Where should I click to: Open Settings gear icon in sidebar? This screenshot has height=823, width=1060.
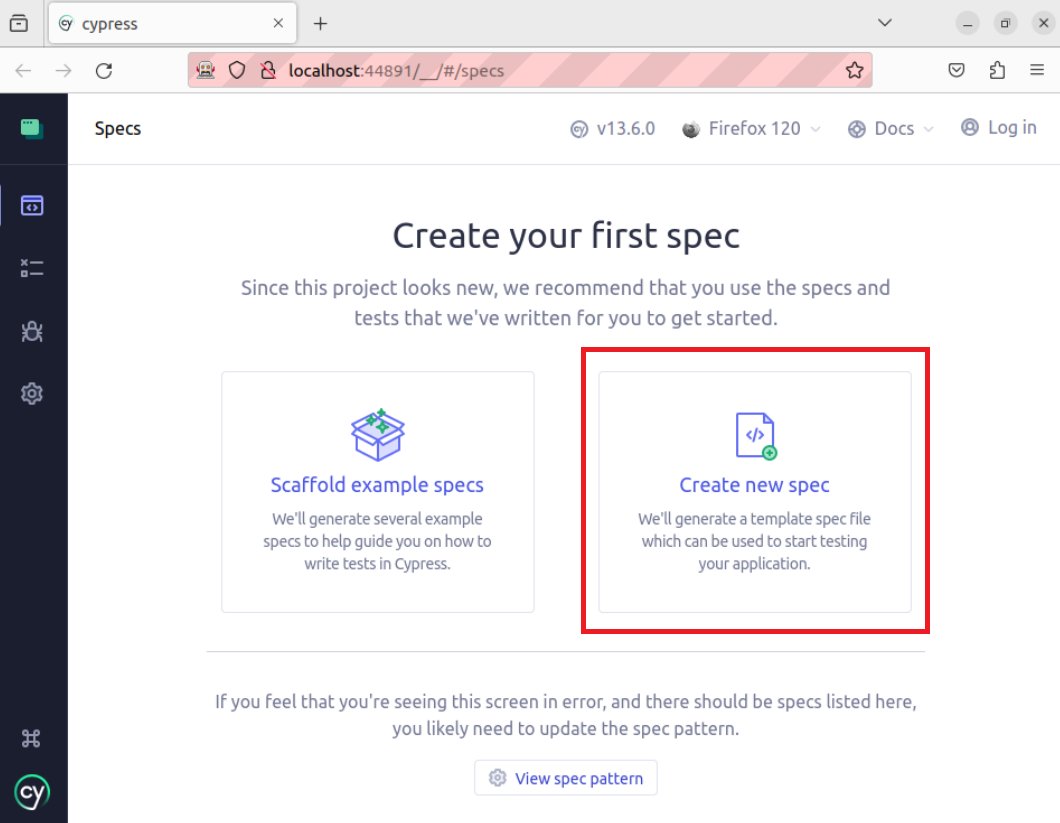pos(32,394)
